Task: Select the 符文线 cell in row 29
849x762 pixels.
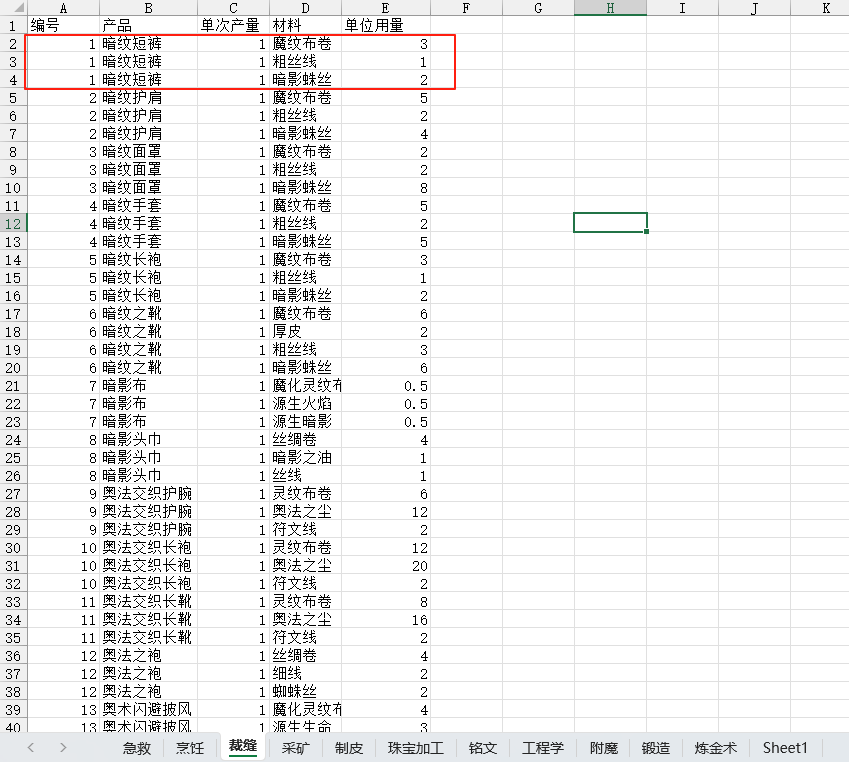Action: point(305,530)
